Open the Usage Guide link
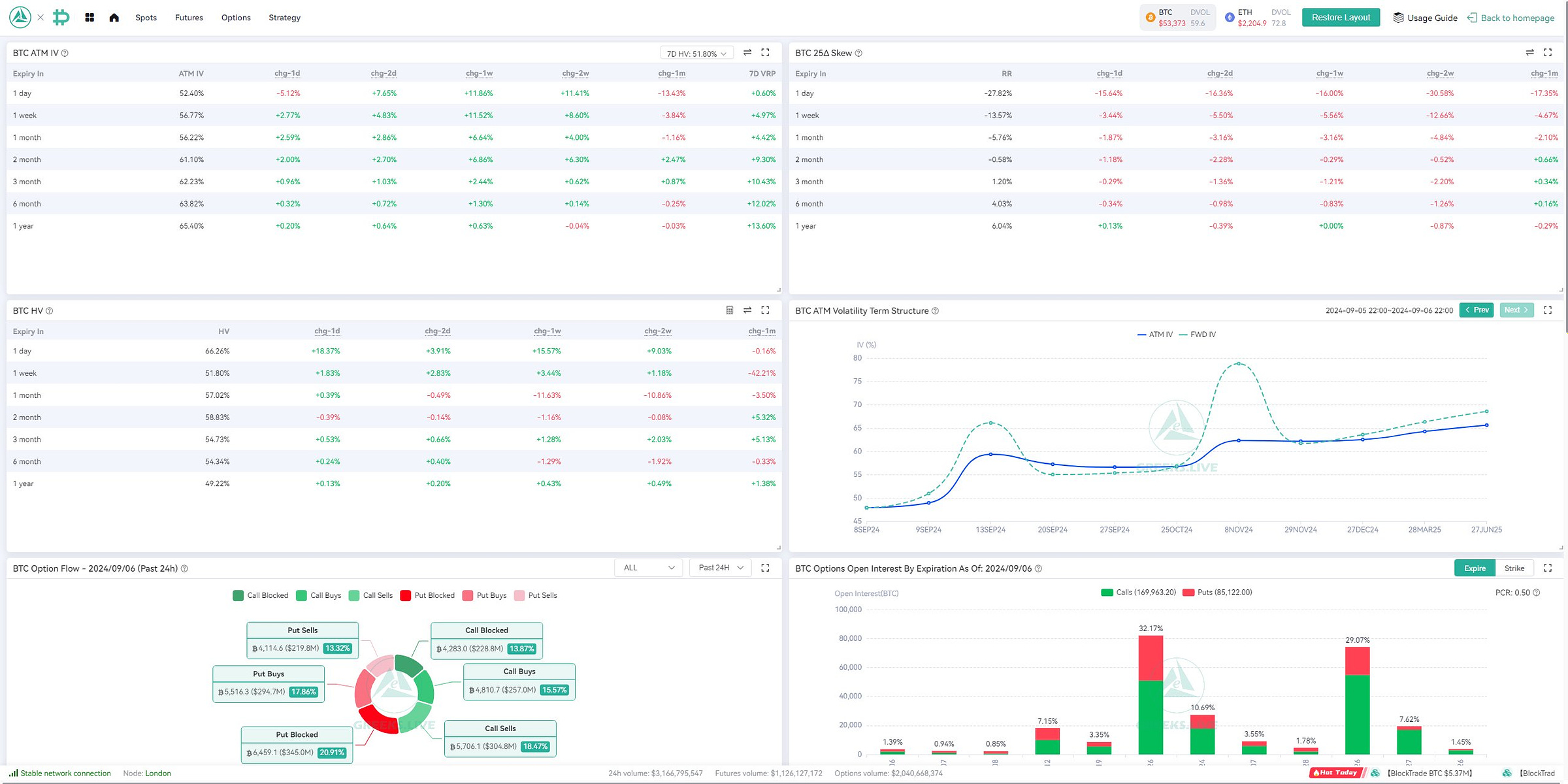1568x784 pixels. 1425,18
